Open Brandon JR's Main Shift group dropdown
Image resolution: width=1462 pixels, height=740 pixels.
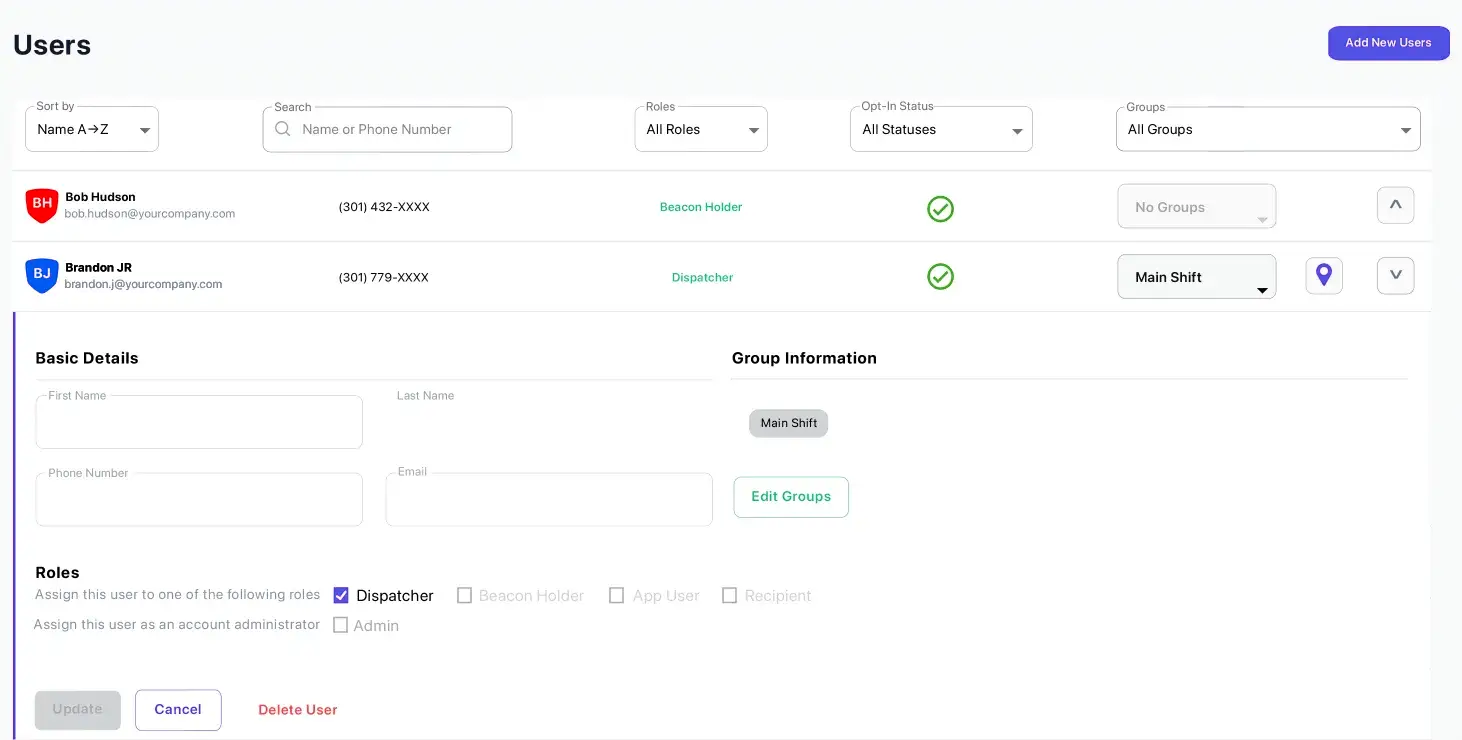point(1196,277)
